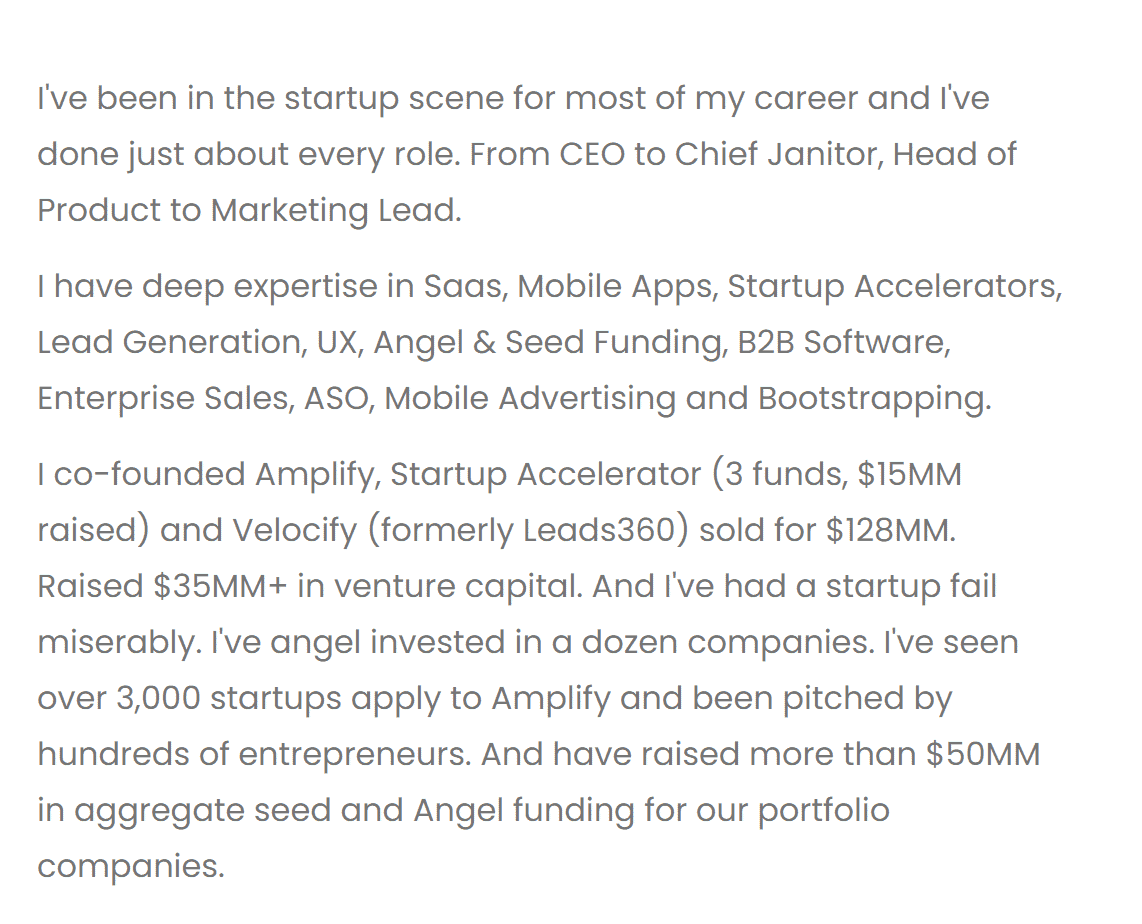The height and width of the screenshot is (924, 1142).
Task: Click the final word 'companies.'
Action: point(131,866)
